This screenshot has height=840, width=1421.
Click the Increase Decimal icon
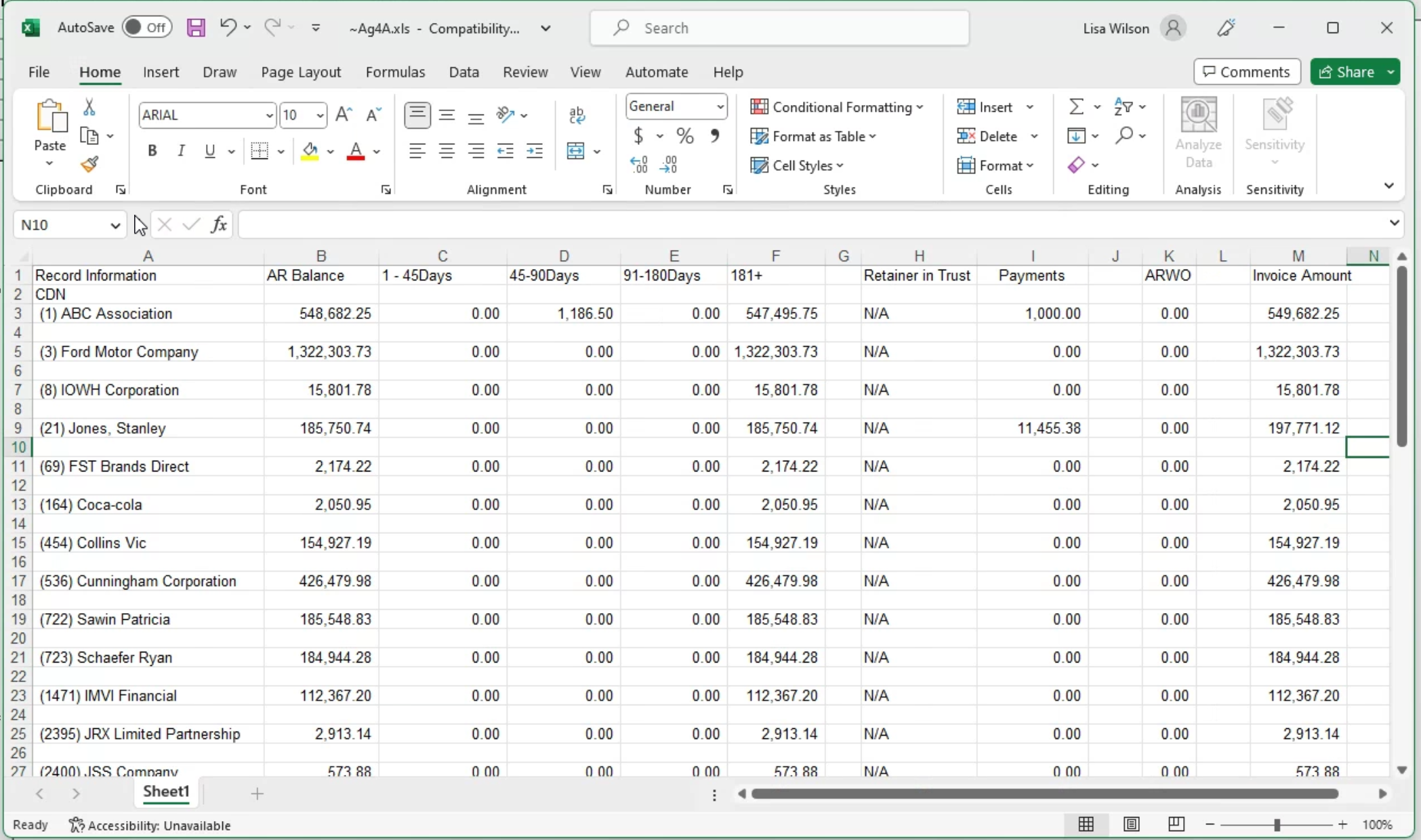639,165
